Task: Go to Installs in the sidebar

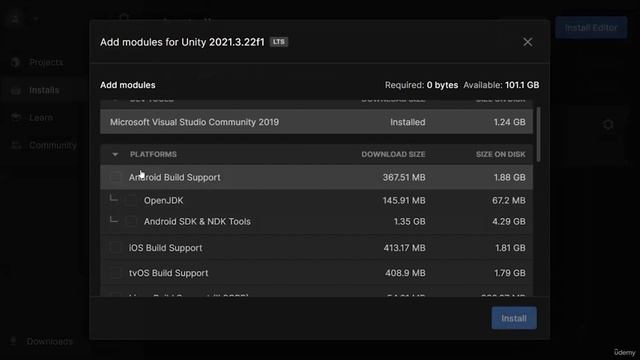Action: [x=44, y=90]
